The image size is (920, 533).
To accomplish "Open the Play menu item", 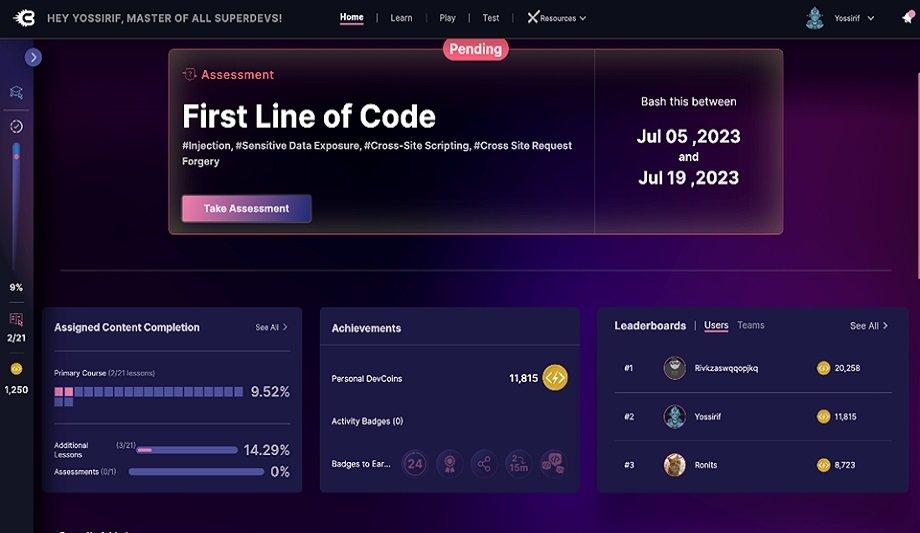I will point(447,18).
